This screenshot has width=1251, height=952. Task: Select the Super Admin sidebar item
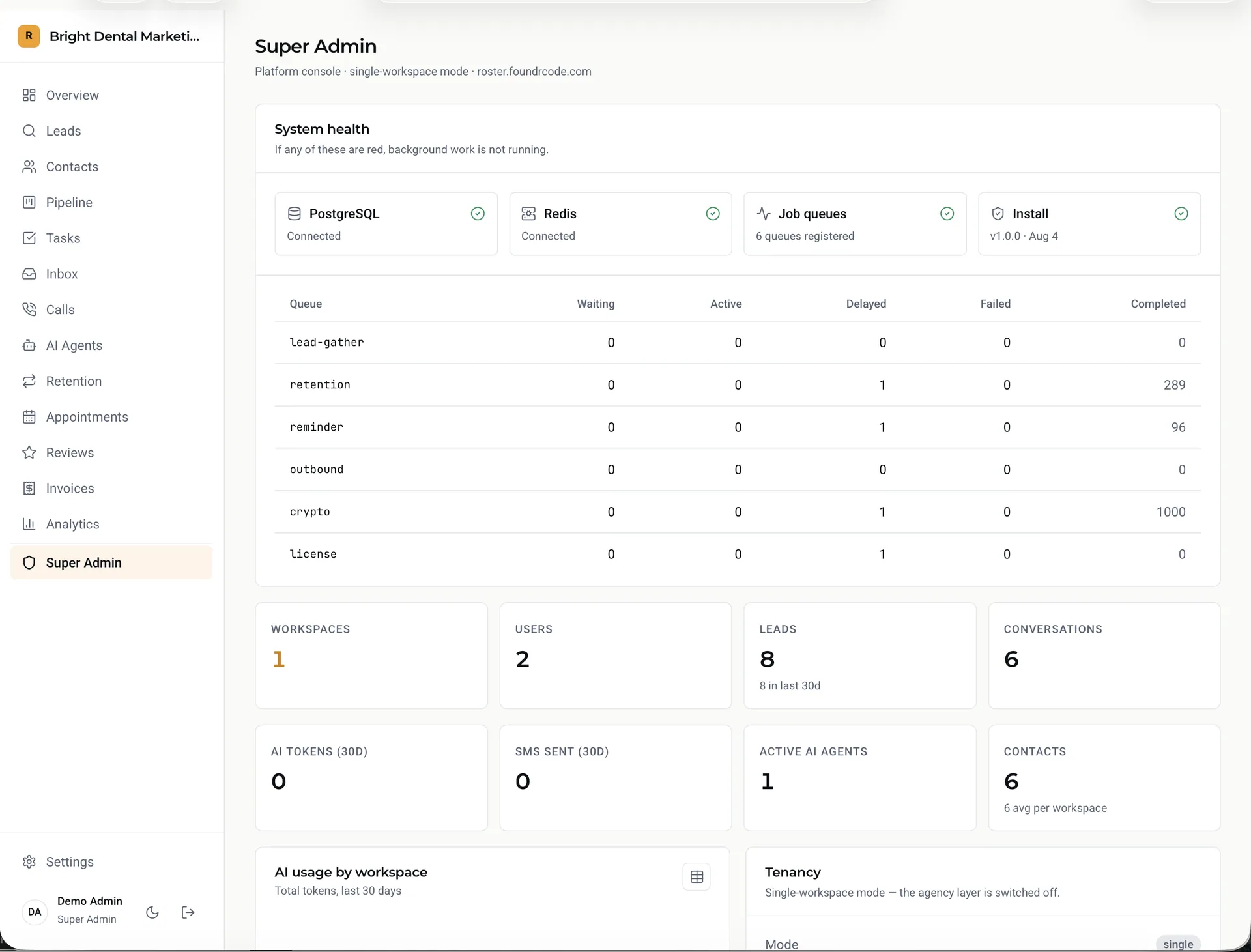[111, 562]
